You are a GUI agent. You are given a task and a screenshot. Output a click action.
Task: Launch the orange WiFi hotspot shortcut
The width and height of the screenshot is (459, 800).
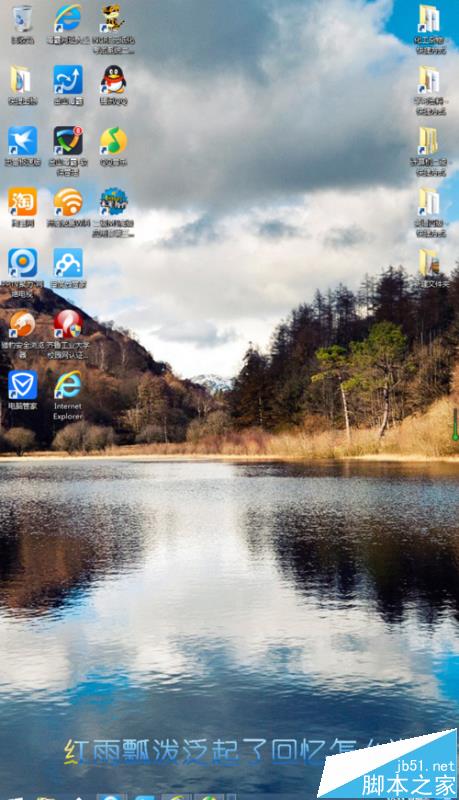tap(68, 204)
